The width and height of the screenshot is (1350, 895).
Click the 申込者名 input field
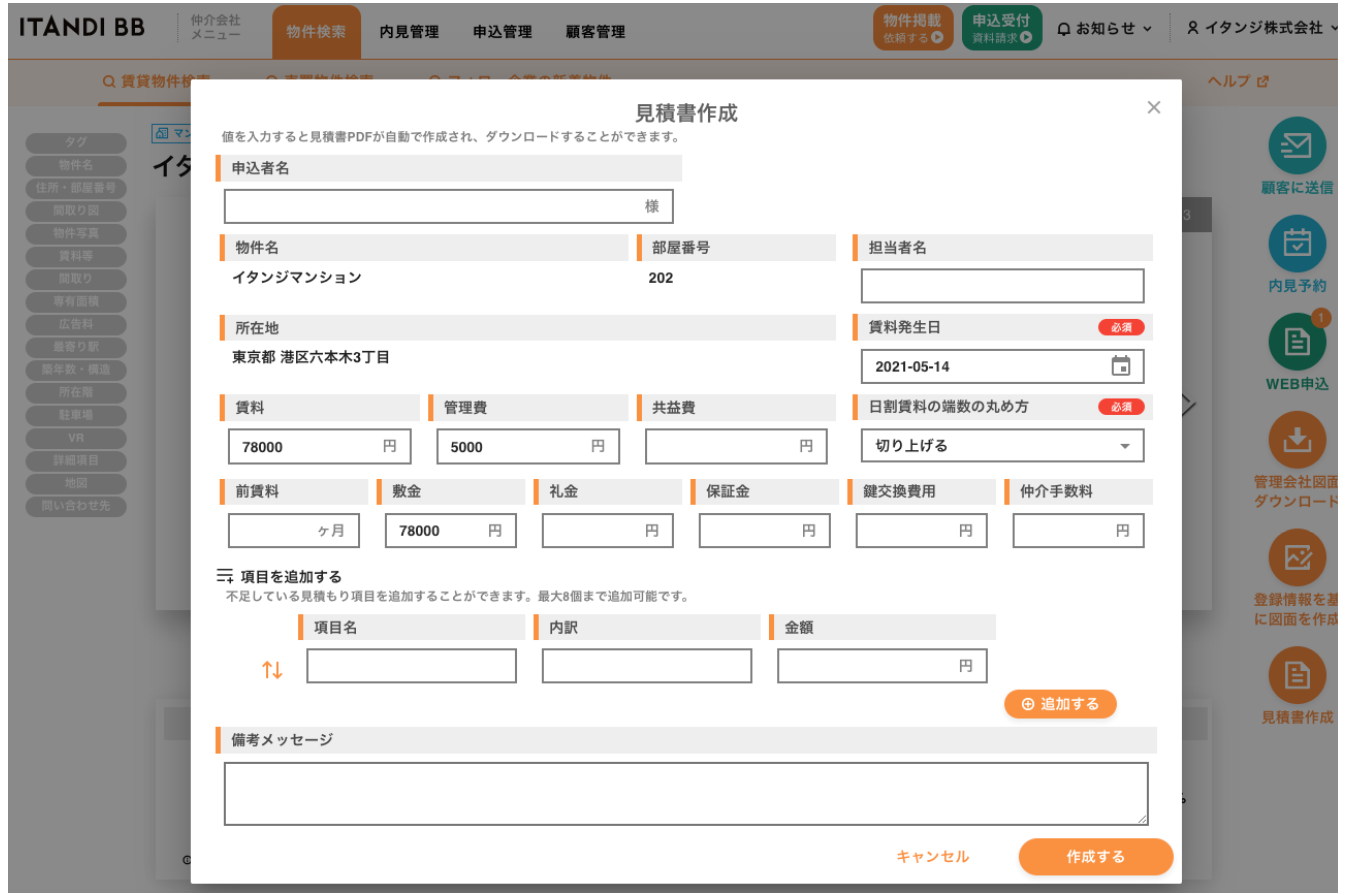[x=448, y=206]
